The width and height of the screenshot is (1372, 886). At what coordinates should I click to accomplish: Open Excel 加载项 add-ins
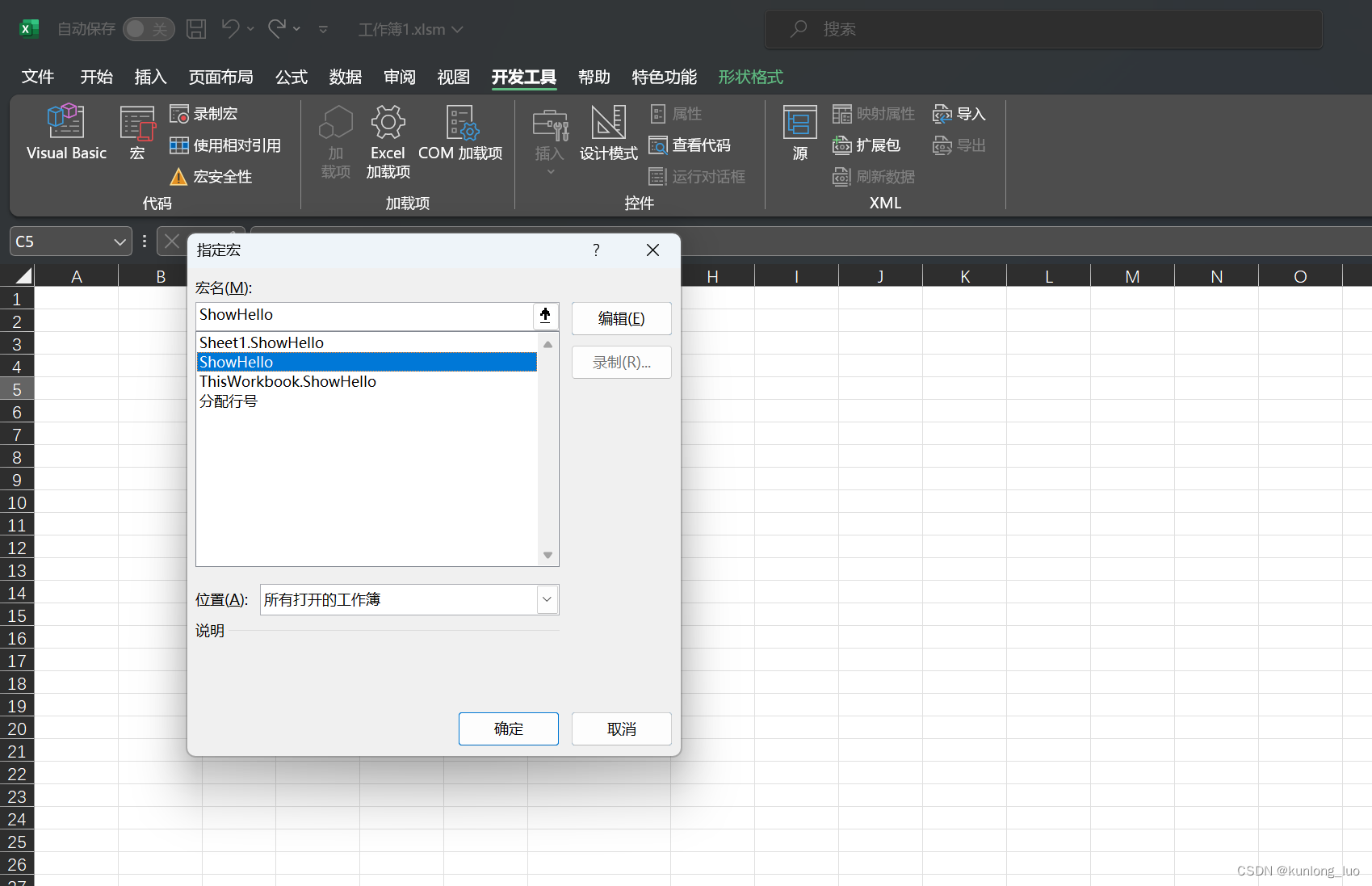pos(388,142)
